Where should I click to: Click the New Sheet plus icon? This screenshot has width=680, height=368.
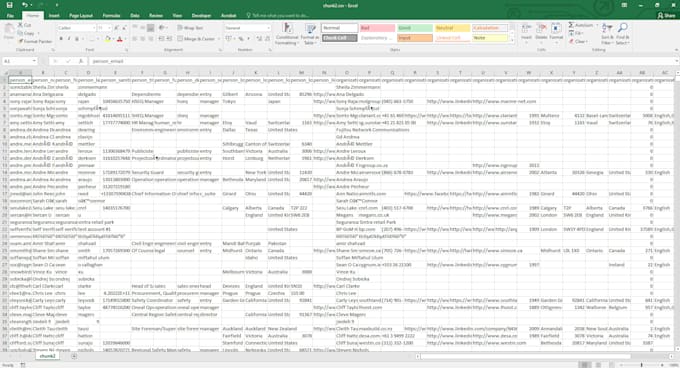tap(74, 356)
